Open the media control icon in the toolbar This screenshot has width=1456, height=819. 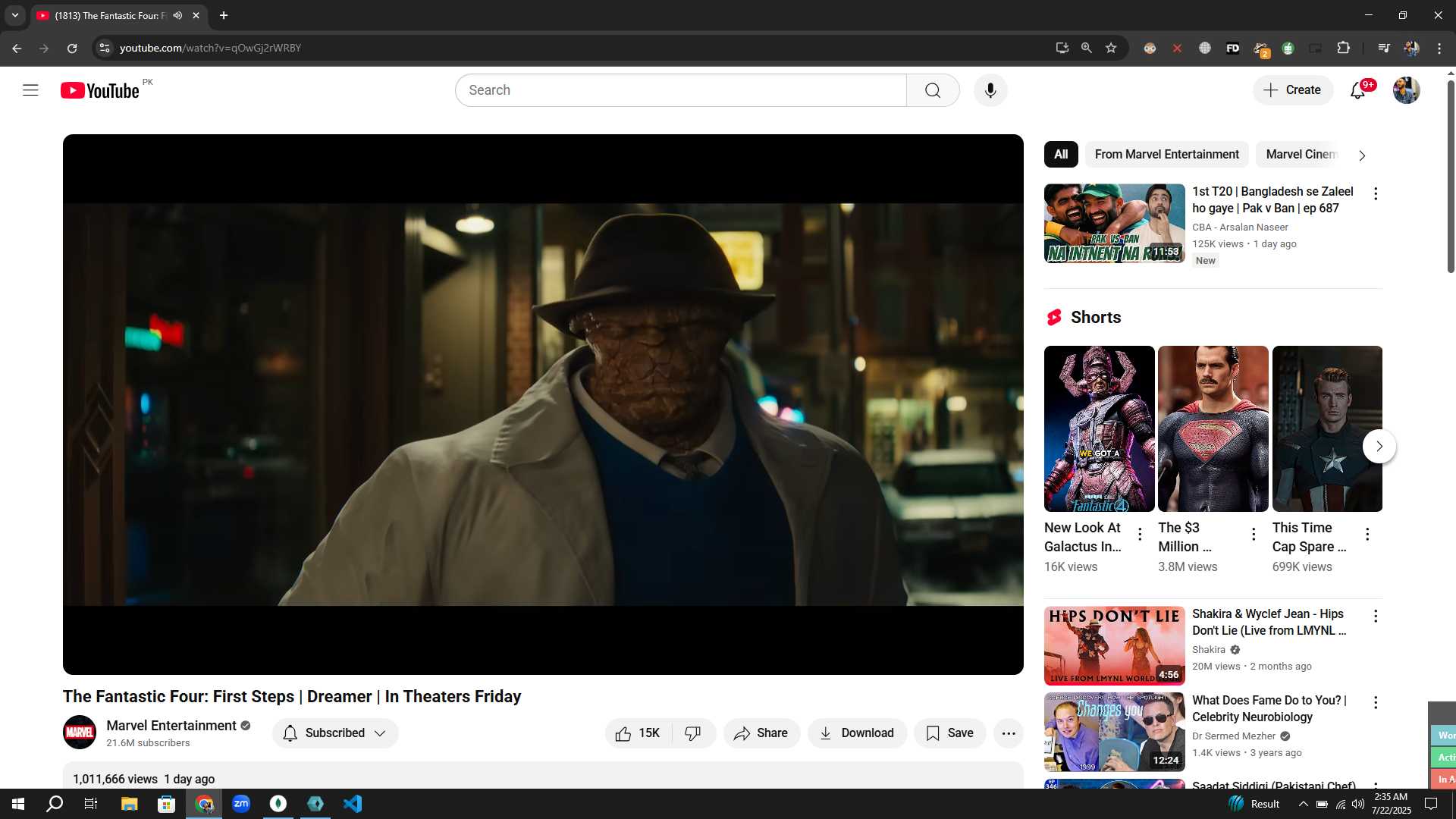pos(1384,48)
